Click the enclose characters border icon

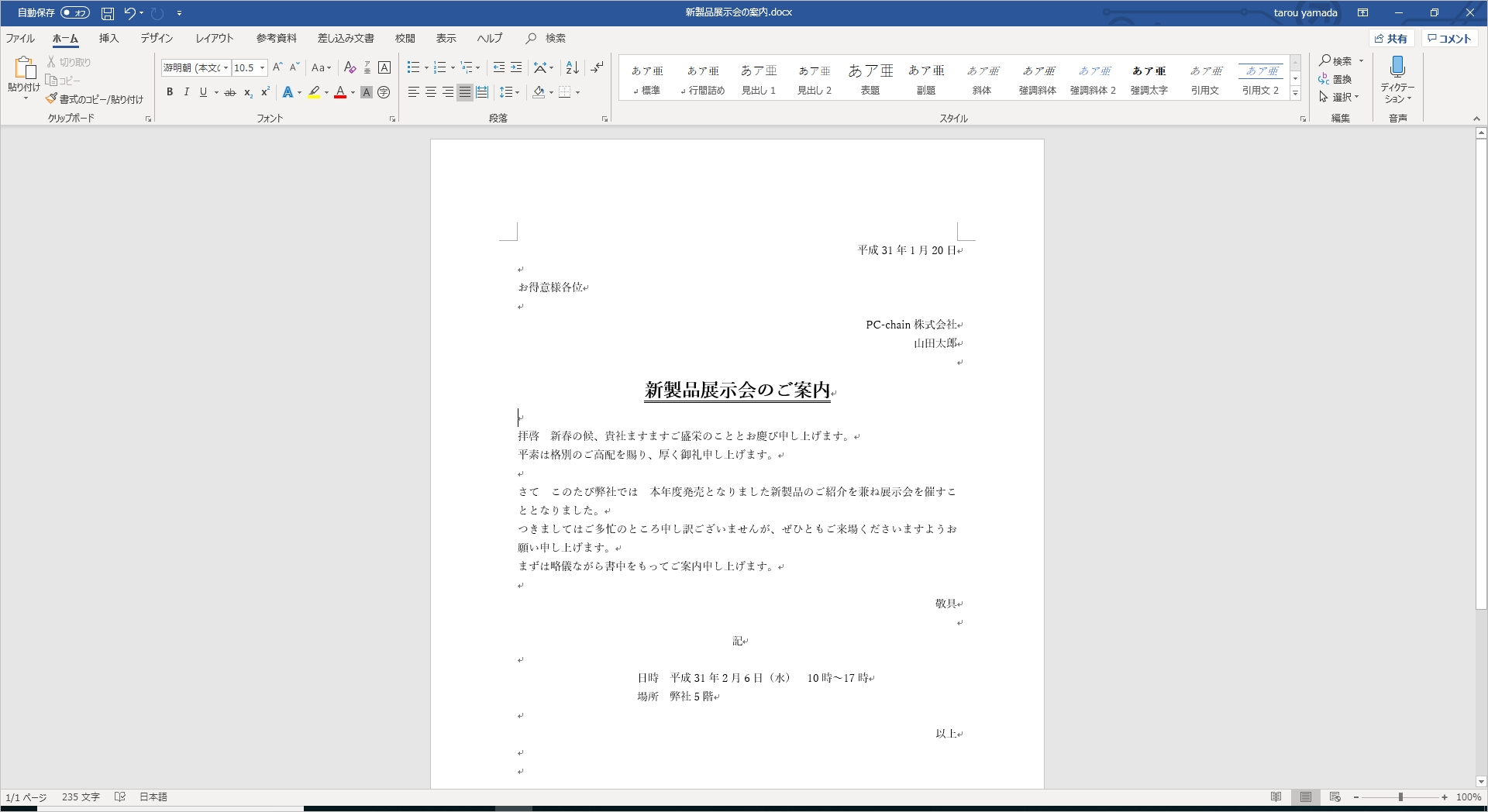(384, 67)
